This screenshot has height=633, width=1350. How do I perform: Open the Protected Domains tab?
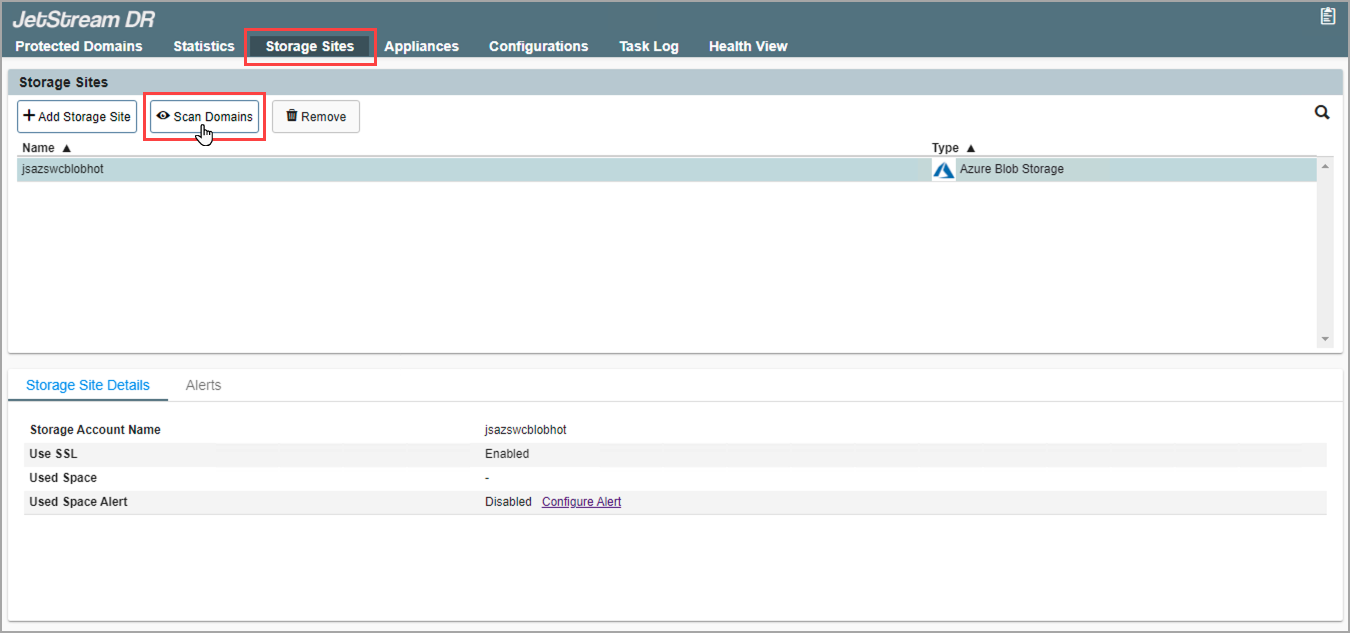79,46
